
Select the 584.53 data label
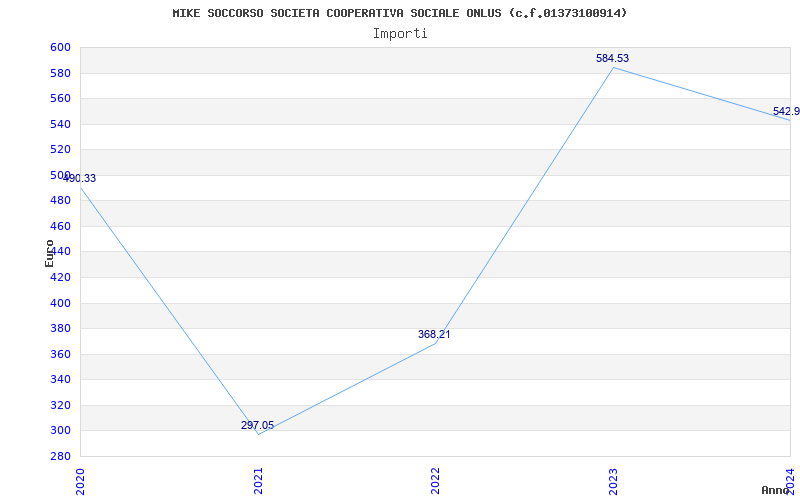(x=612, y=58)
